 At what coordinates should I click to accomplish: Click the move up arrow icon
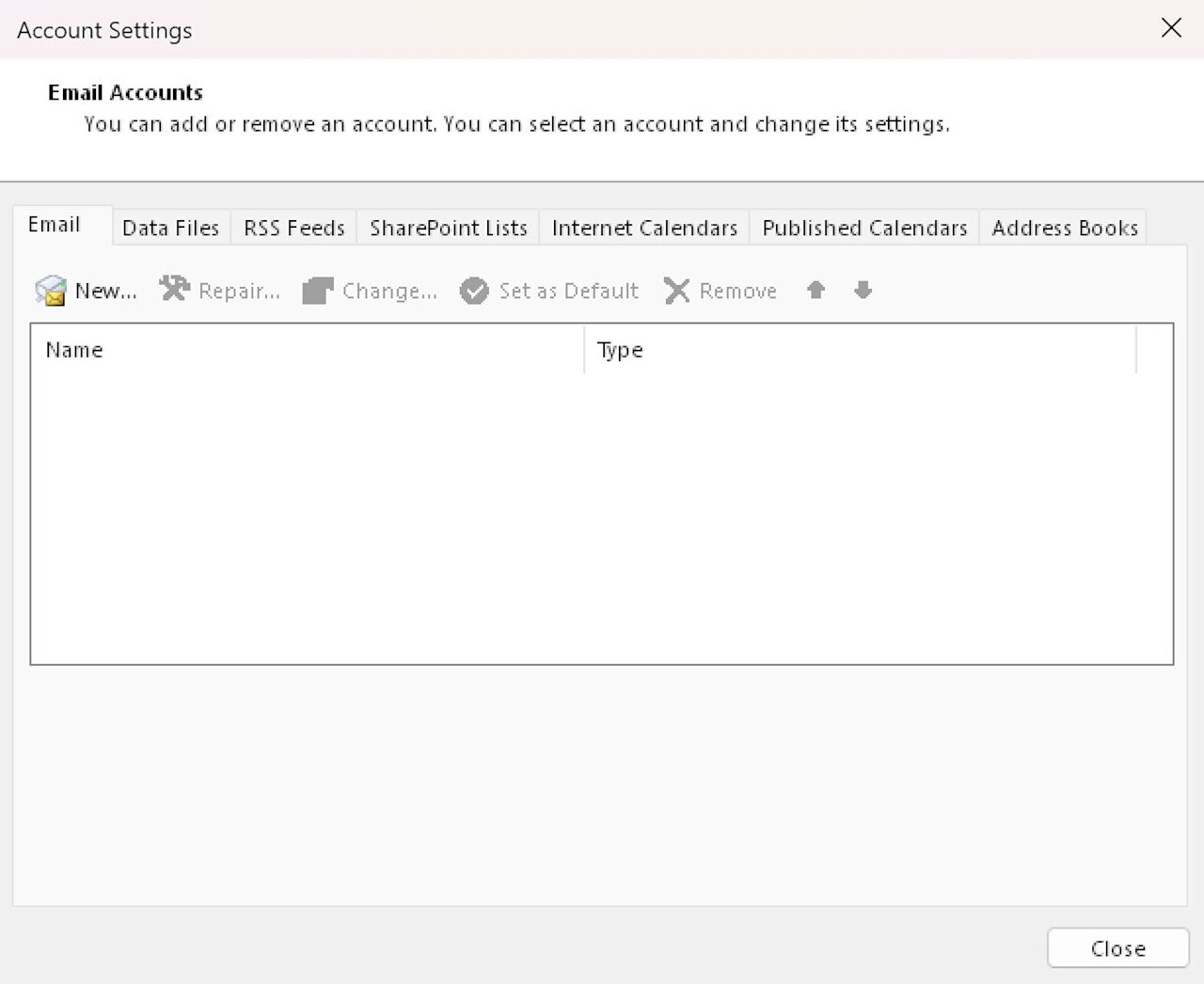[815, 290]
